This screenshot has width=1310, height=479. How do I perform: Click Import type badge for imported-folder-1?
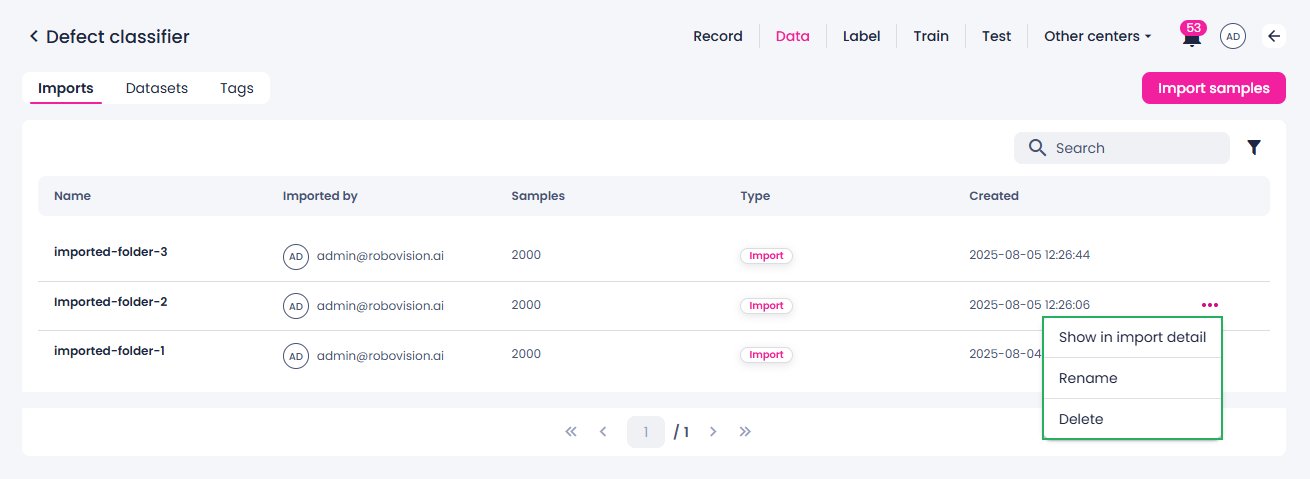(x=766, y=355)
